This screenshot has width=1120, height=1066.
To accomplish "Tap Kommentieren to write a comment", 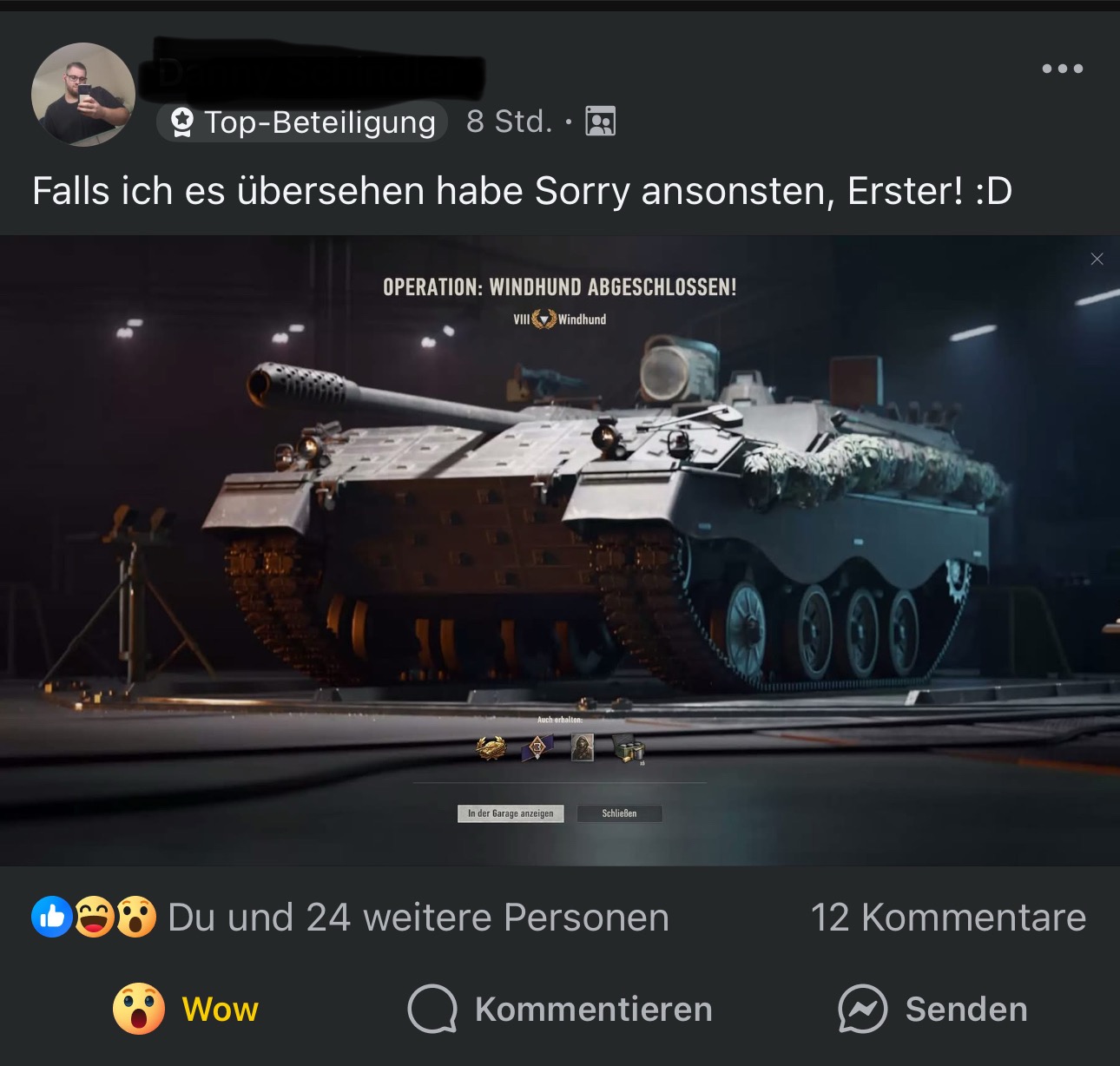I will click(560, 1009).
